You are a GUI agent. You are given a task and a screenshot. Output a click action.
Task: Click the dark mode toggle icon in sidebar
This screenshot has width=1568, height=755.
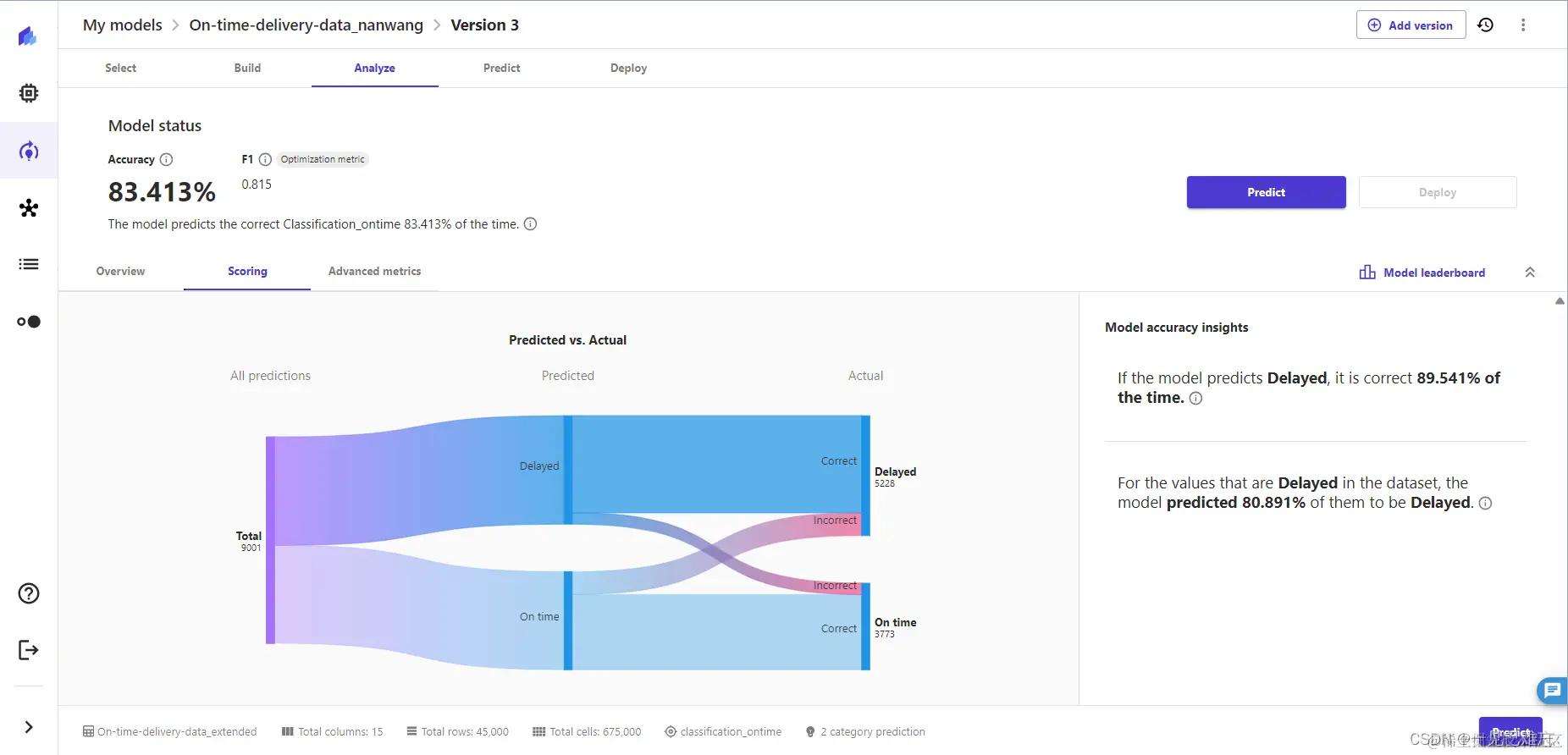29,322
